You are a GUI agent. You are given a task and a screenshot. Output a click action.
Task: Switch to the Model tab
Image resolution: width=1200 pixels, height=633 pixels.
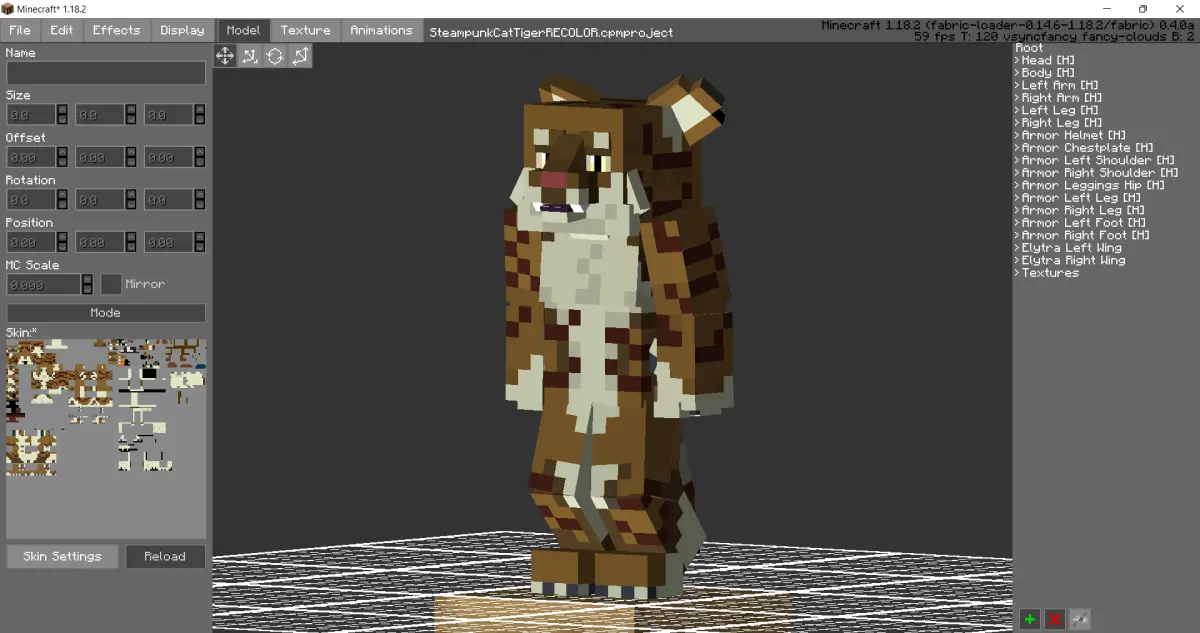point(243,30)
